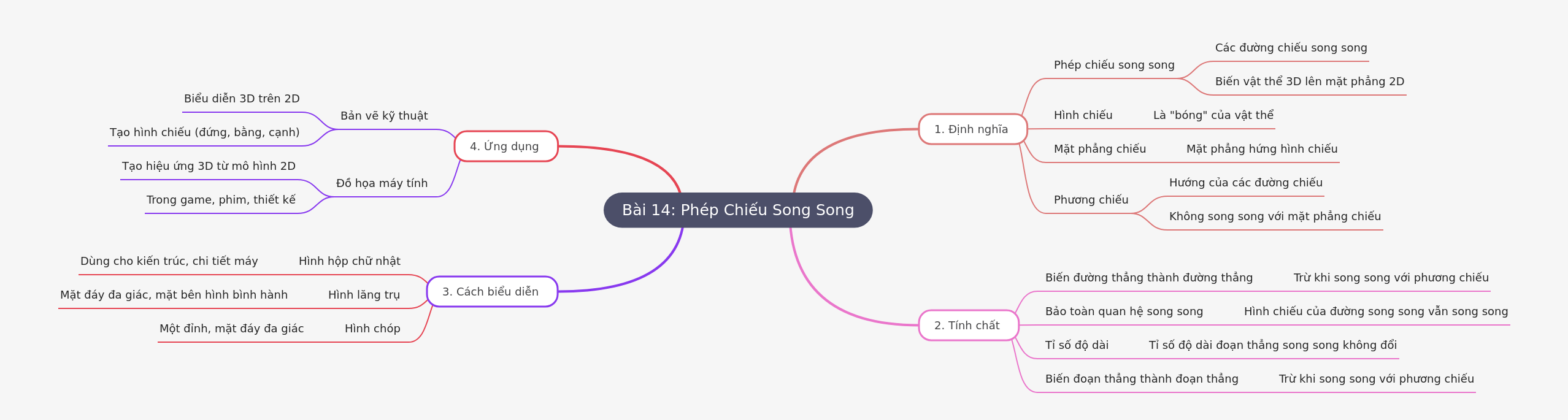Select the "Tỉ số độ dài" node
The height and width of the screenshot is (420, 1568).
(x=1077, y=345)
